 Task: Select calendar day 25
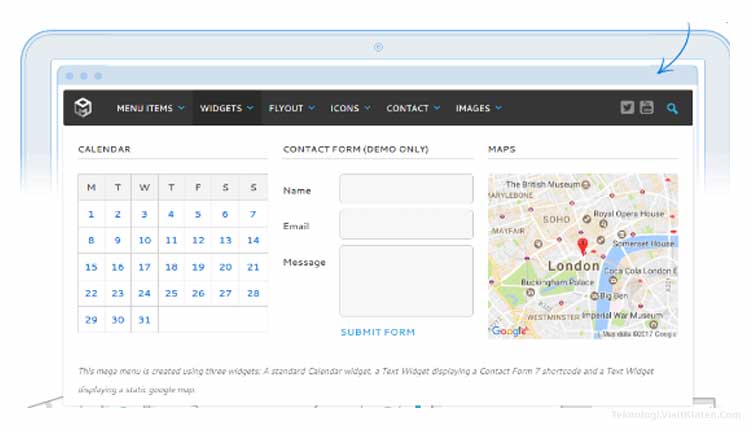171,293
